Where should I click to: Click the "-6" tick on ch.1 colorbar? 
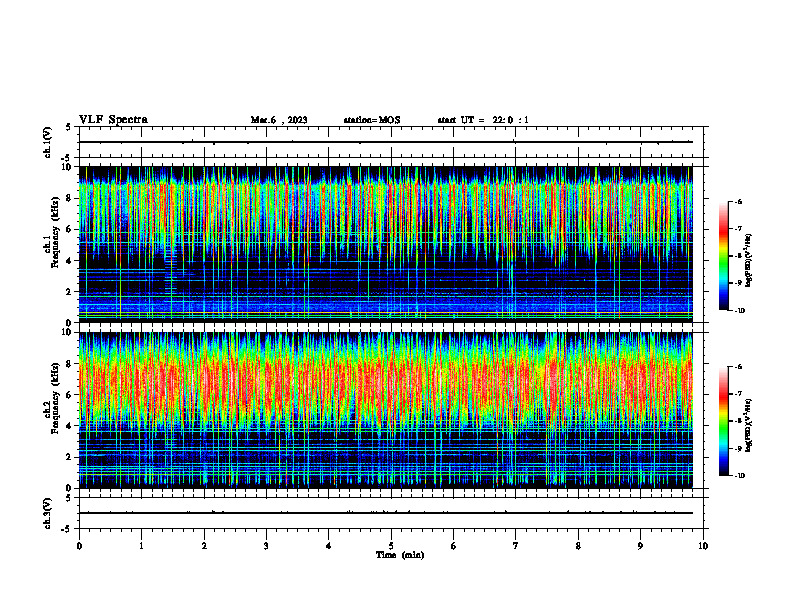(738, 202)
